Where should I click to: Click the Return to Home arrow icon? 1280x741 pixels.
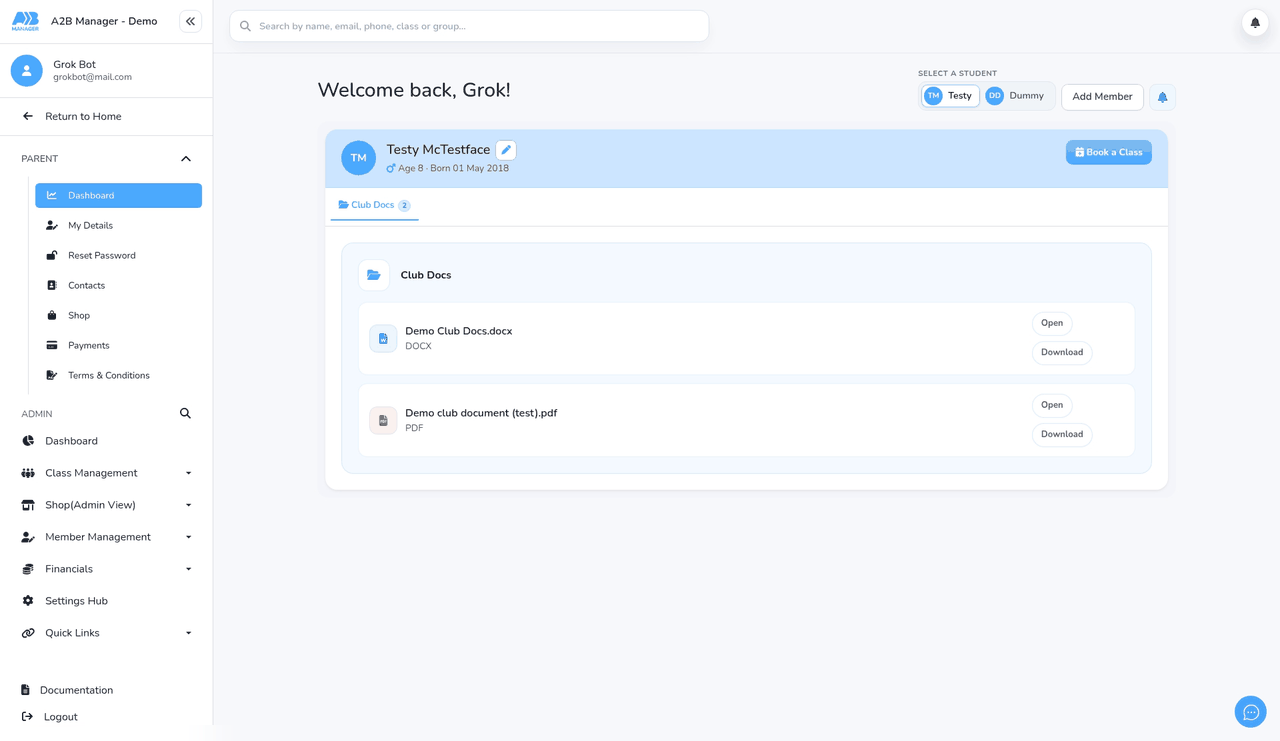28,116
